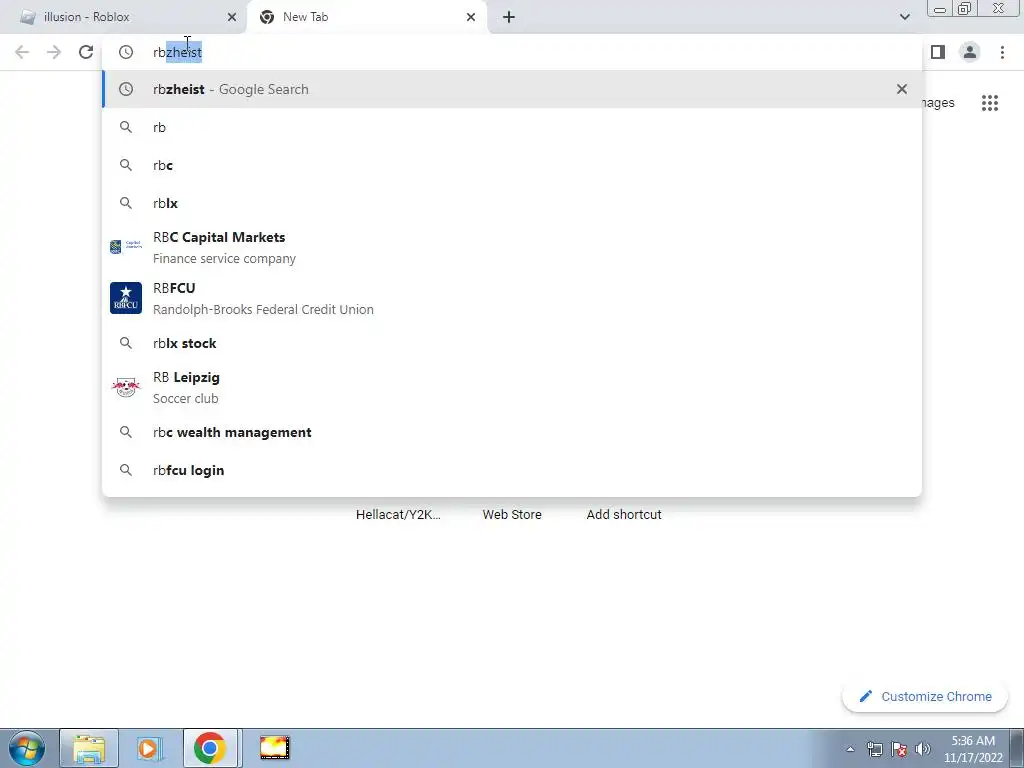Choose the rbfcu login suggestion

click(x=512, y=470)
